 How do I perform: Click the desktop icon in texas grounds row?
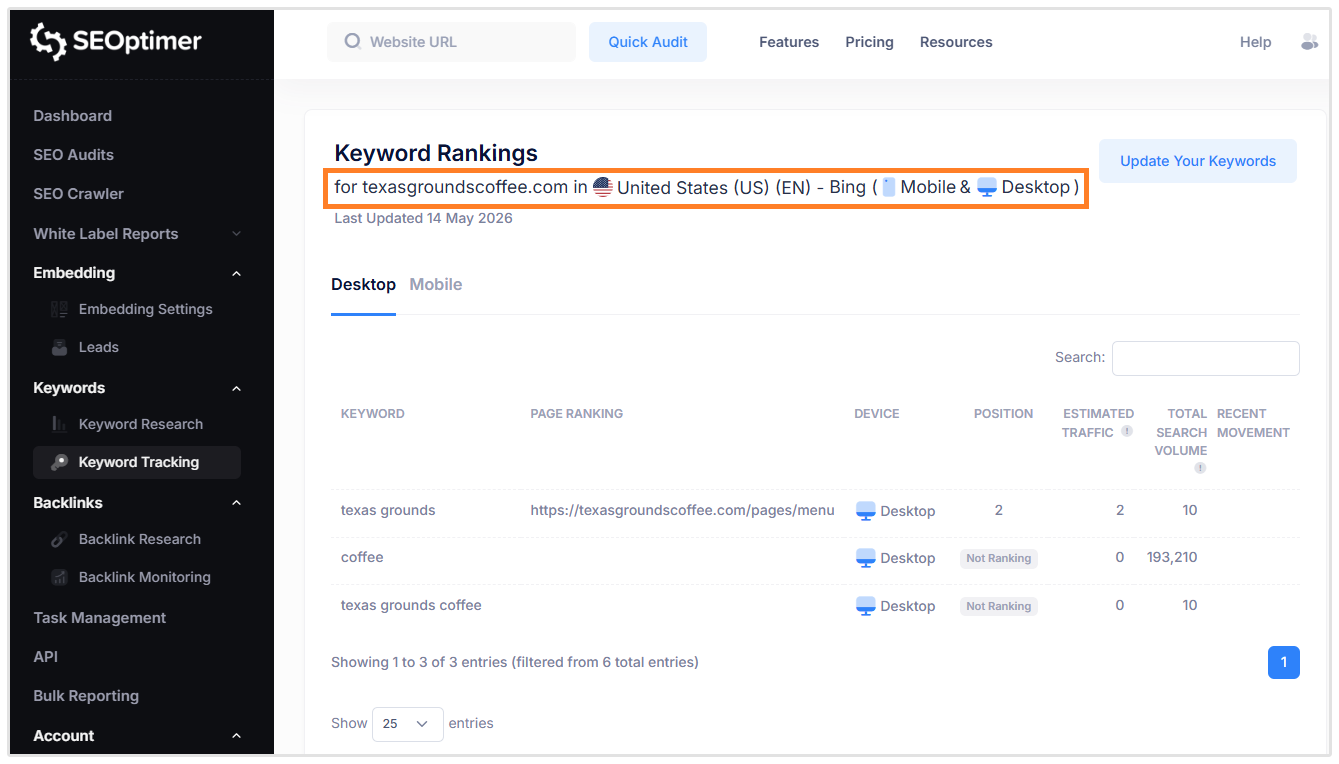point(866,511)
